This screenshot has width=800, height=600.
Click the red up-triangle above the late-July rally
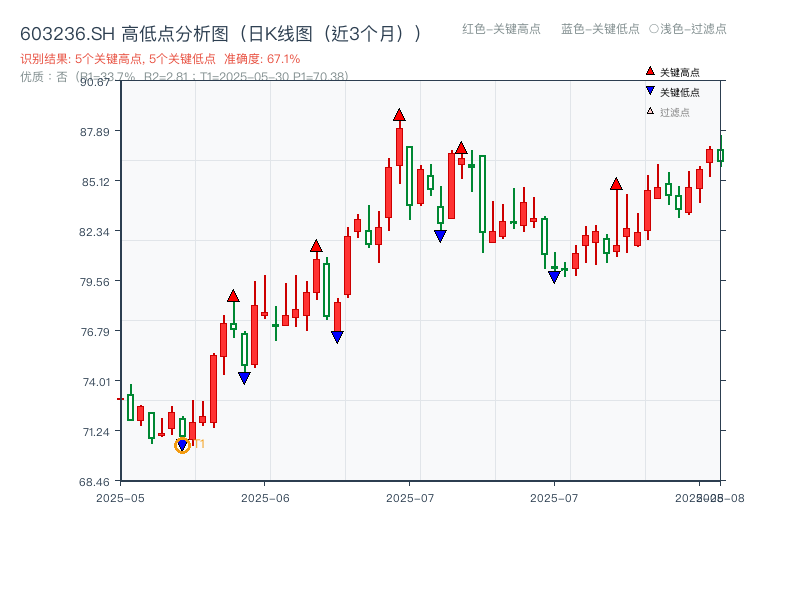click(x=616, y=184)
